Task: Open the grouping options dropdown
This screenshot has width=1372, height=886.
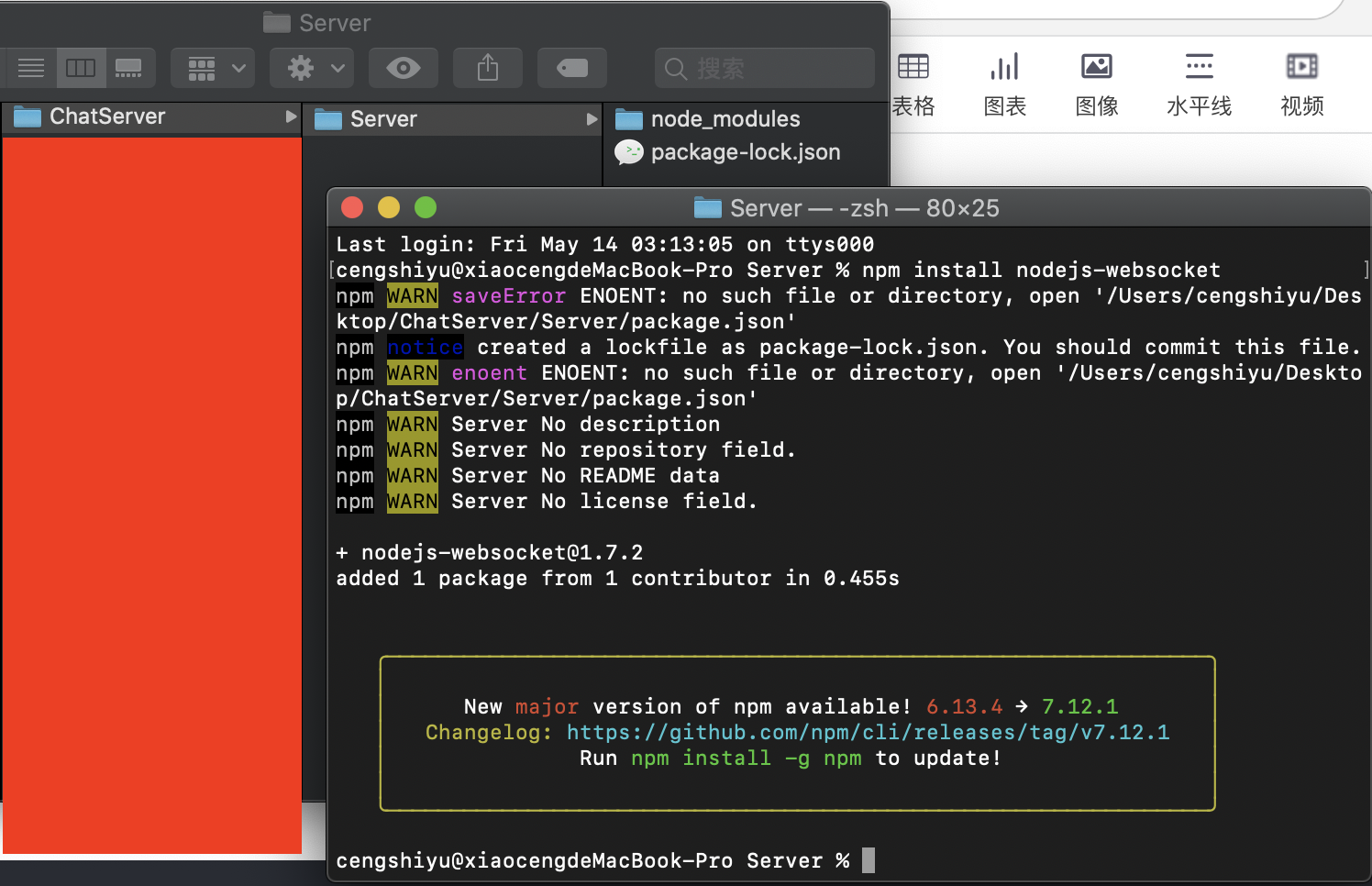Action: [212, 67]
